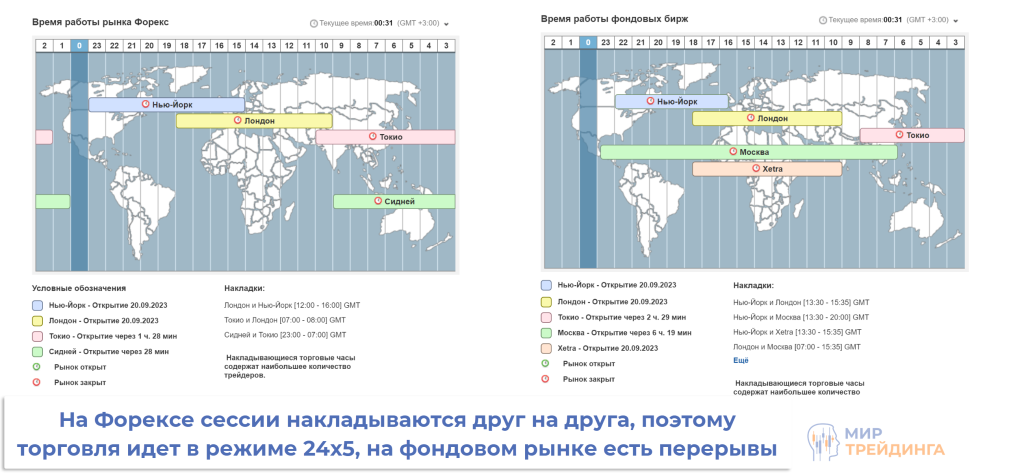Click yellow Лондон swatch in Forex legend
Image resolution: width=1024 pixels, height=473 pixels.
click(x=38, y=321)
